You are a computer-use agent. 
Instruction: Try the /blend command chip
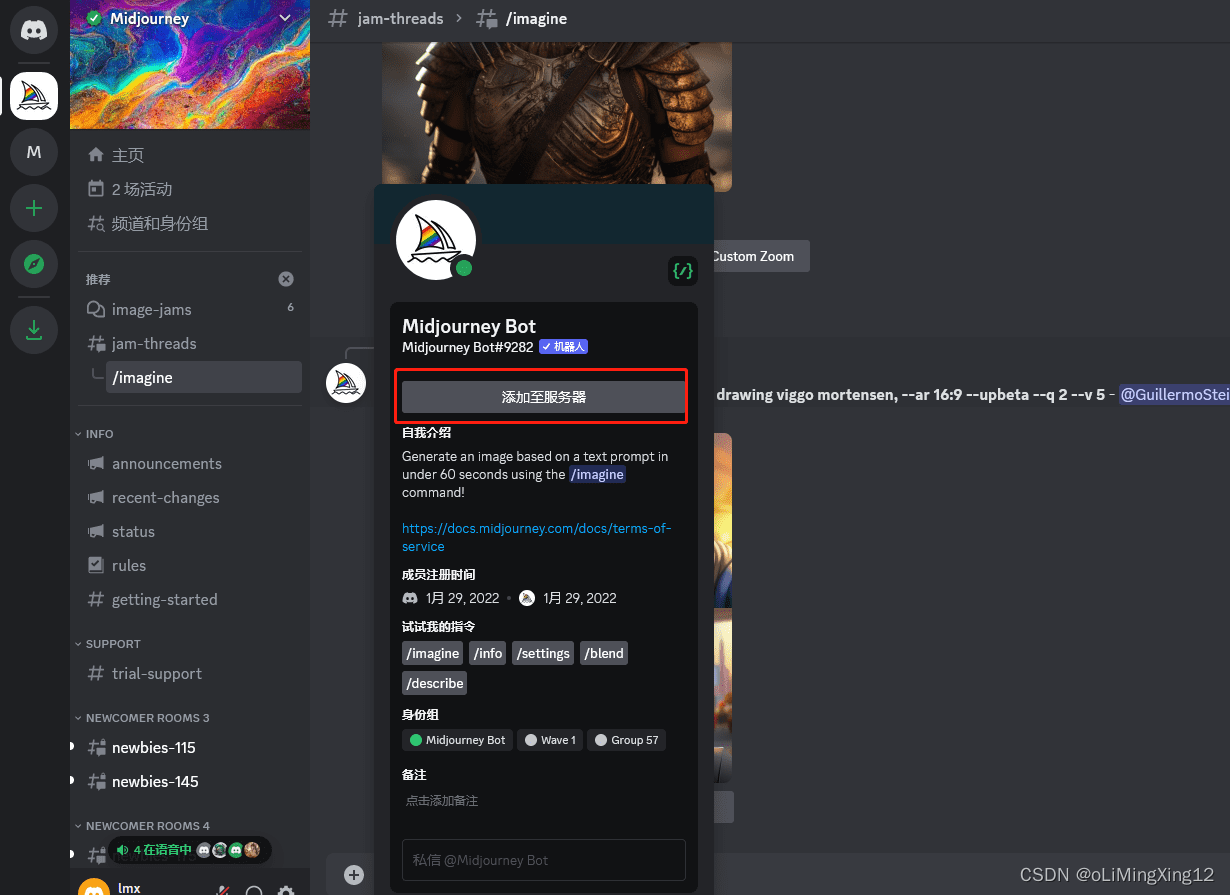click(x=604, y=653)
